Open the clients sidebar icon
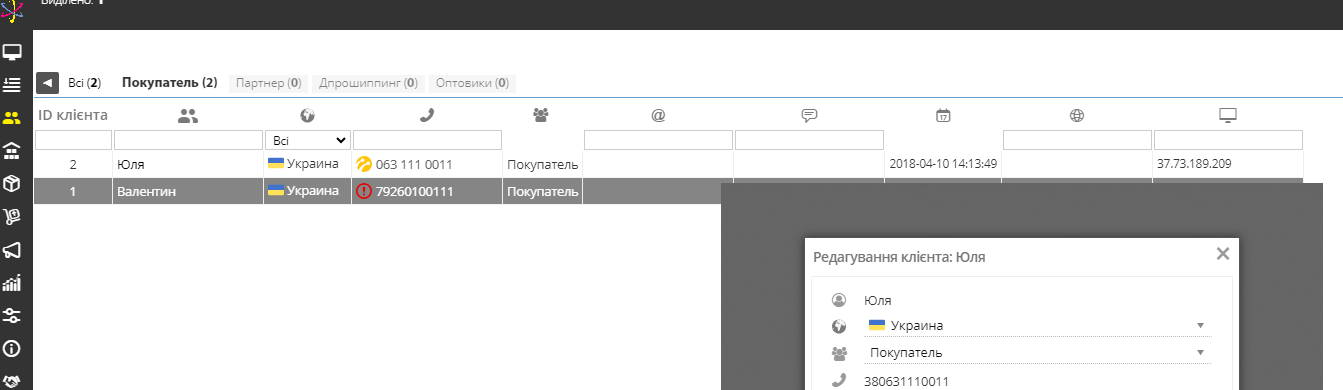Image resolution: width=1343 pixels, height=390 pixels. pyautogui.click(x=12, y=118)
